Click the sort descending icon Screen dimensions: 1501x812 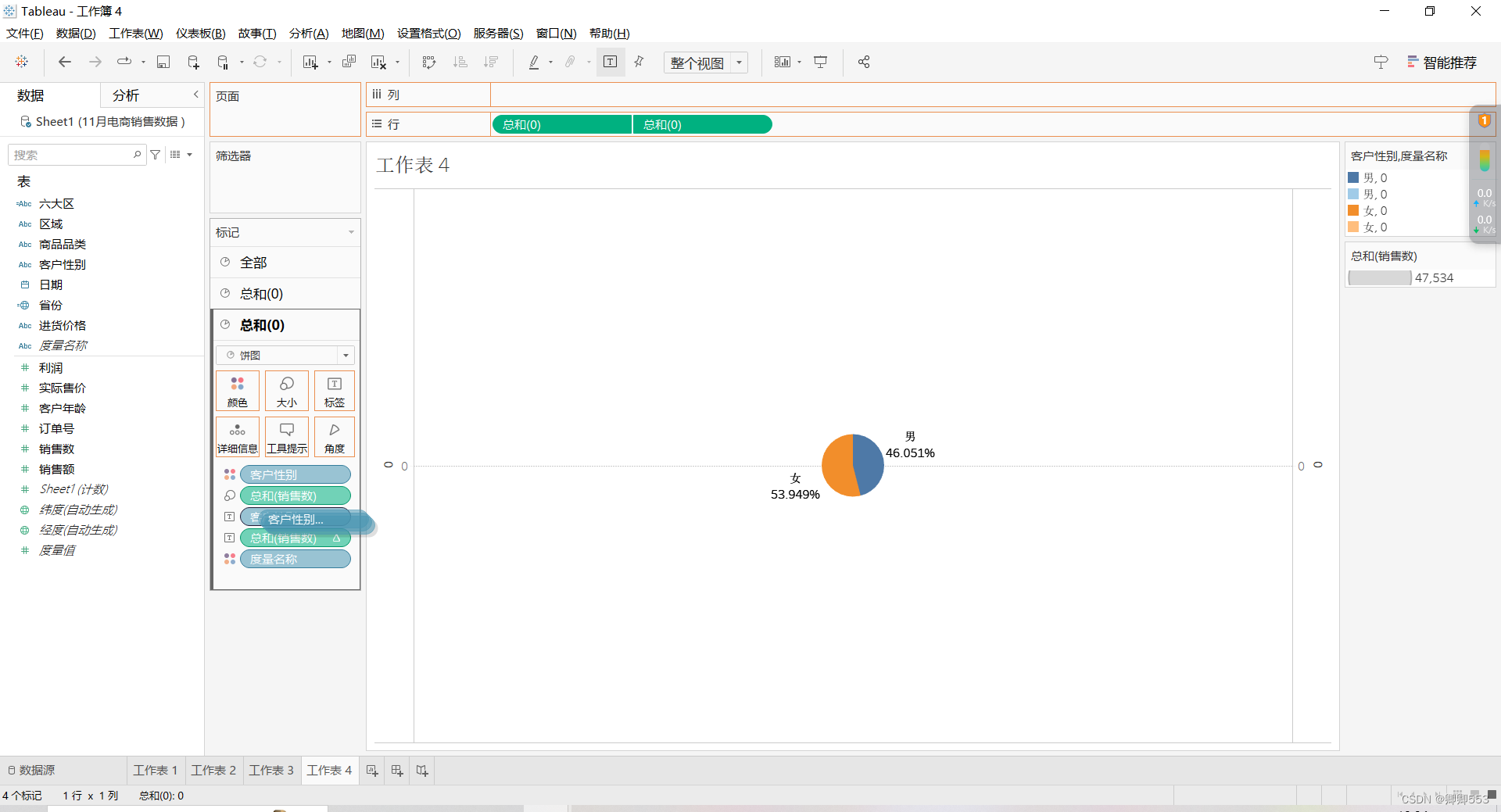(491, 62)
